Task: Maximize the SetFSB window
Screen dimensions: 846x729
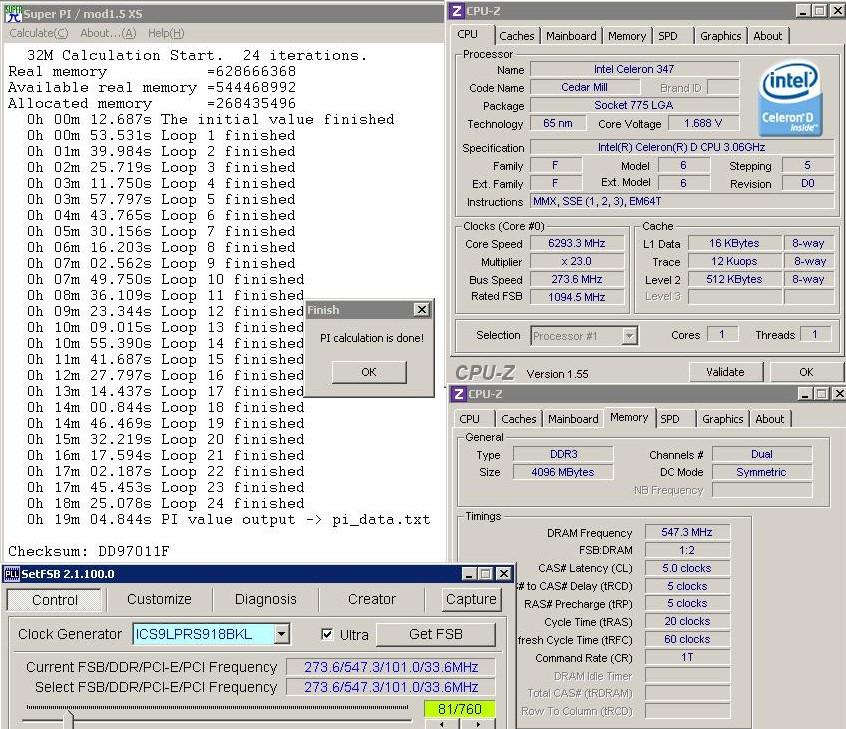Action: 485,574
